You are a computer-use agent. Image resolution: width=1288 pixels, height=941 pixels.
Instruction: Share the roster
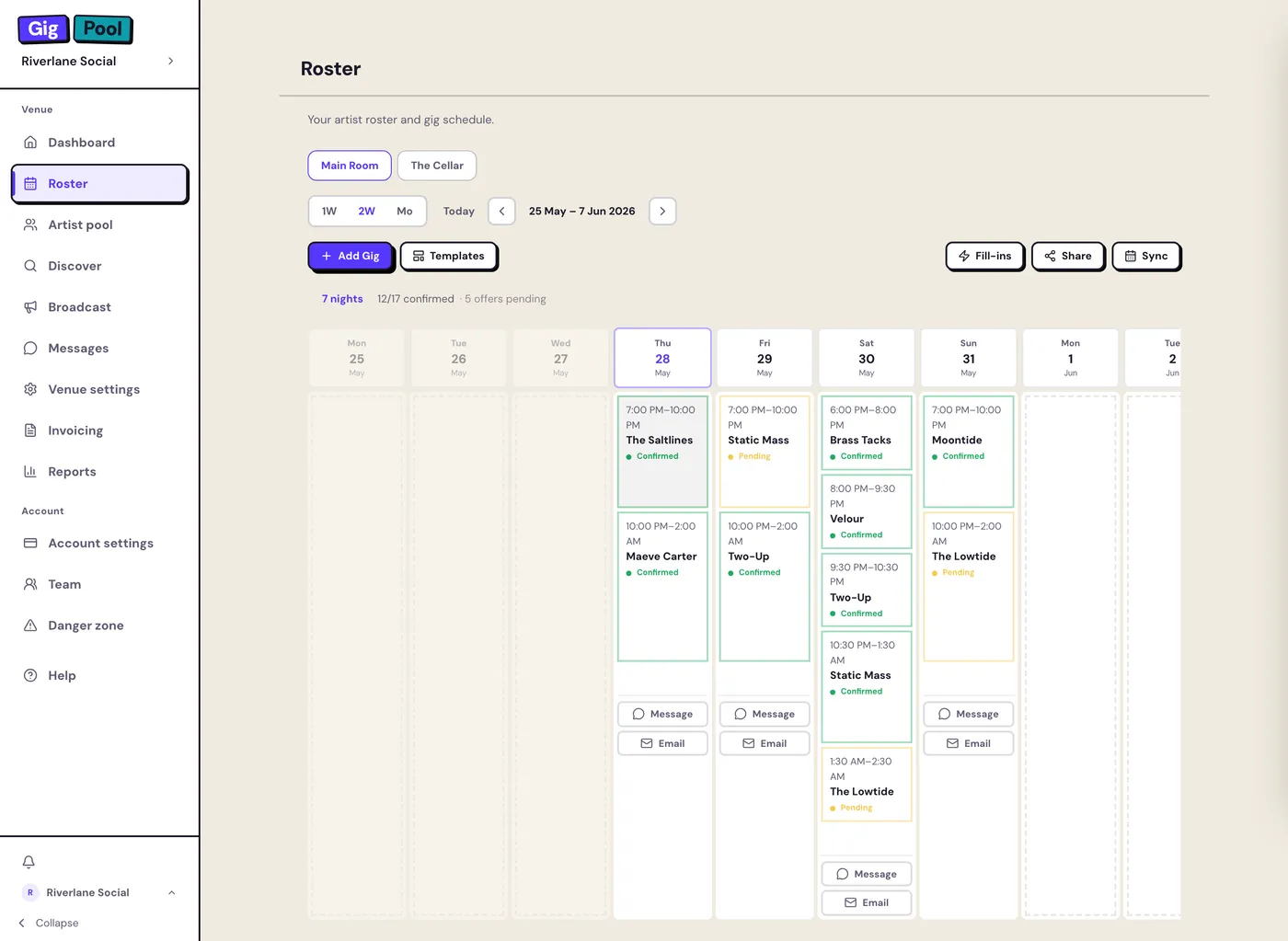tap(1068, 256)
